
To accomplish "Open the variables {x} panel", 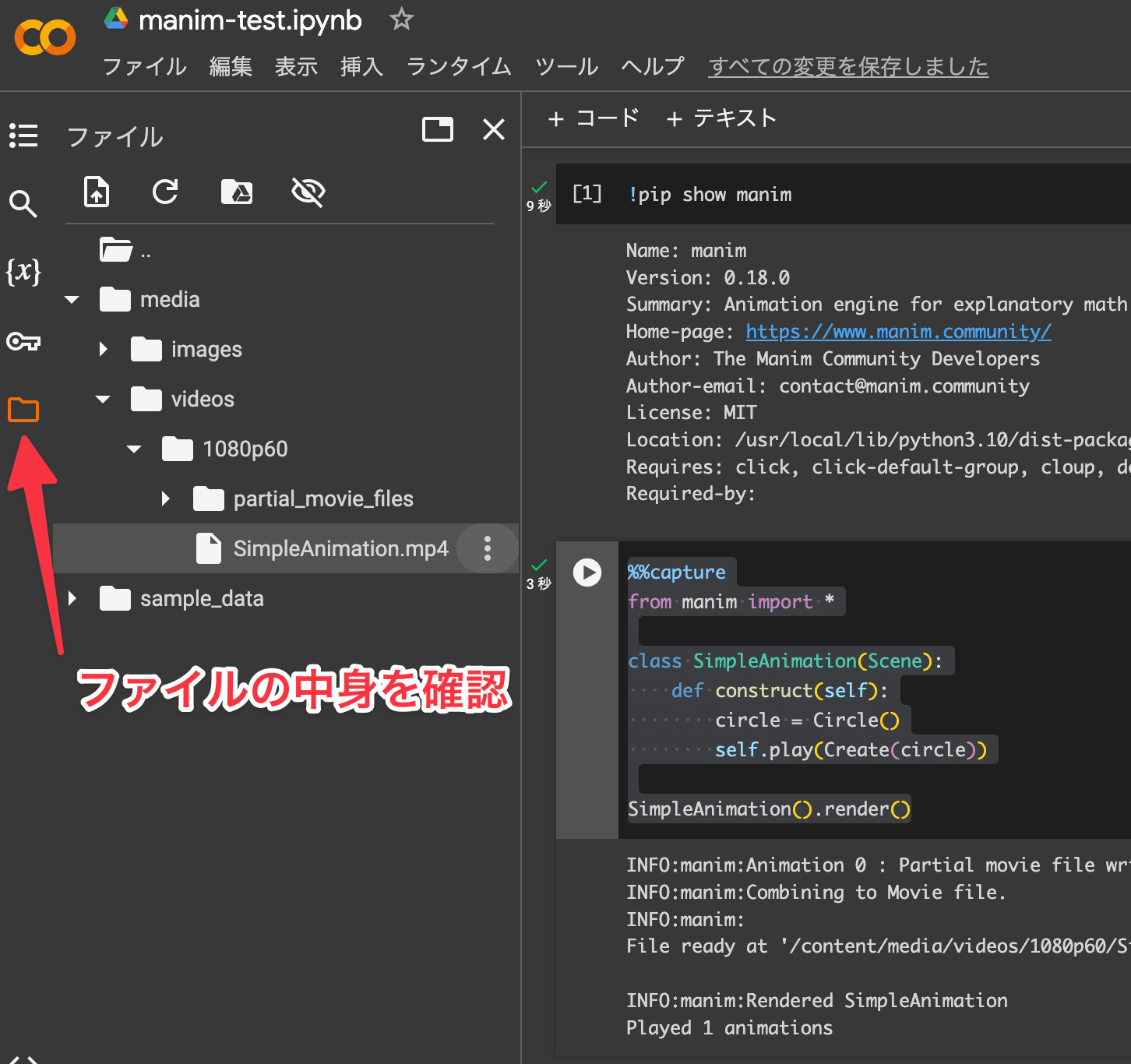I will 23,271.
